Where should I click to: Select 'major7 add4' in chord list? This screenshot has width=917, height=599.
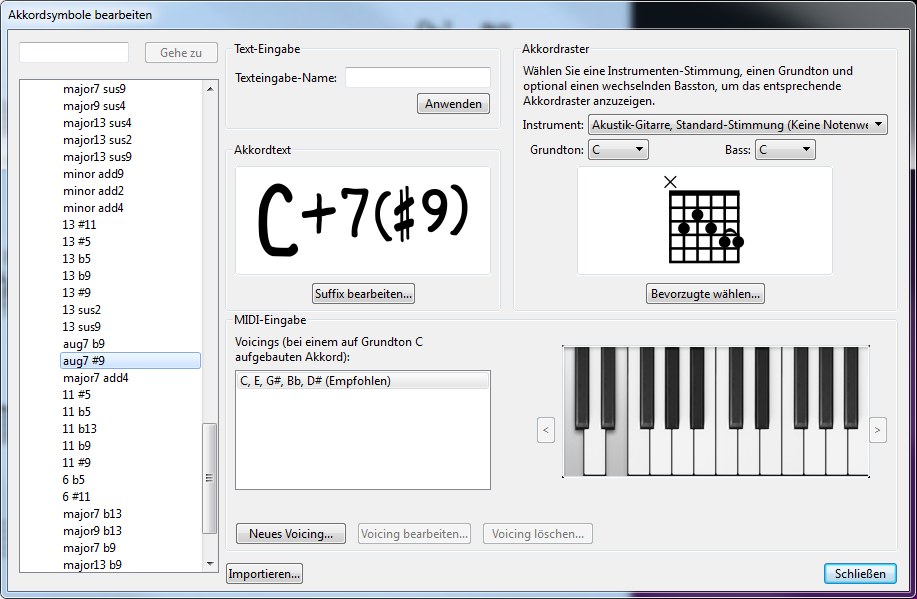96,377
